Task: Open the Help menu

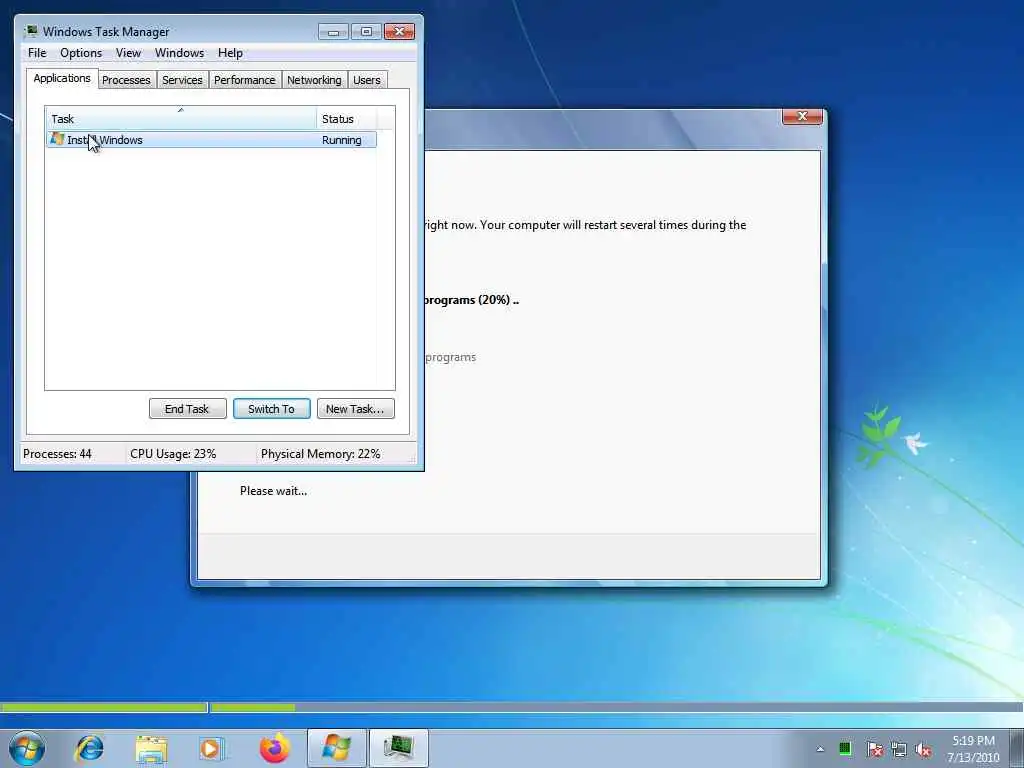Action: coord(230,53)
